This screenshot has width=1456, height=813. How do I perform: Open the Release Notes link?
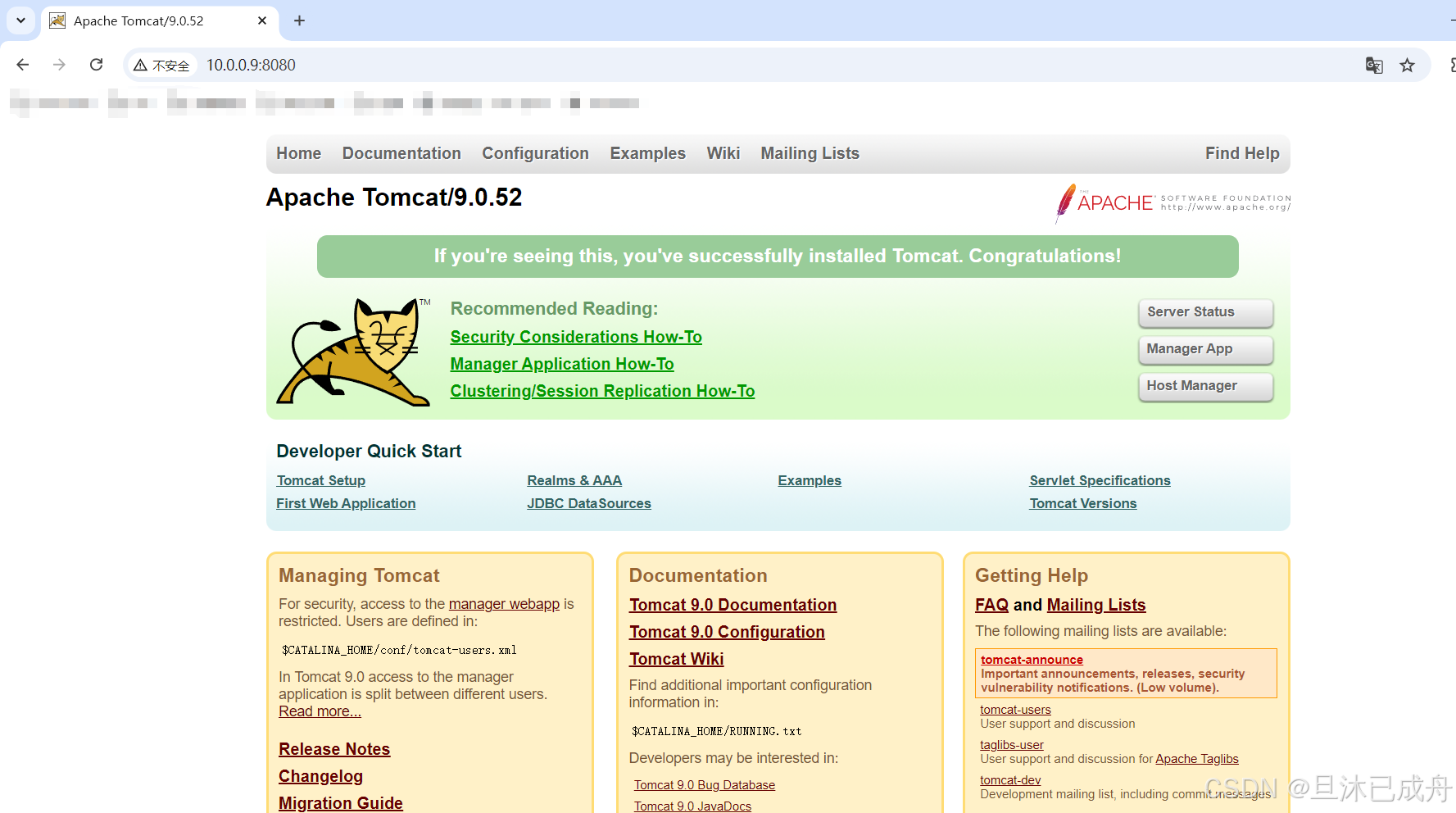(334, 749)
